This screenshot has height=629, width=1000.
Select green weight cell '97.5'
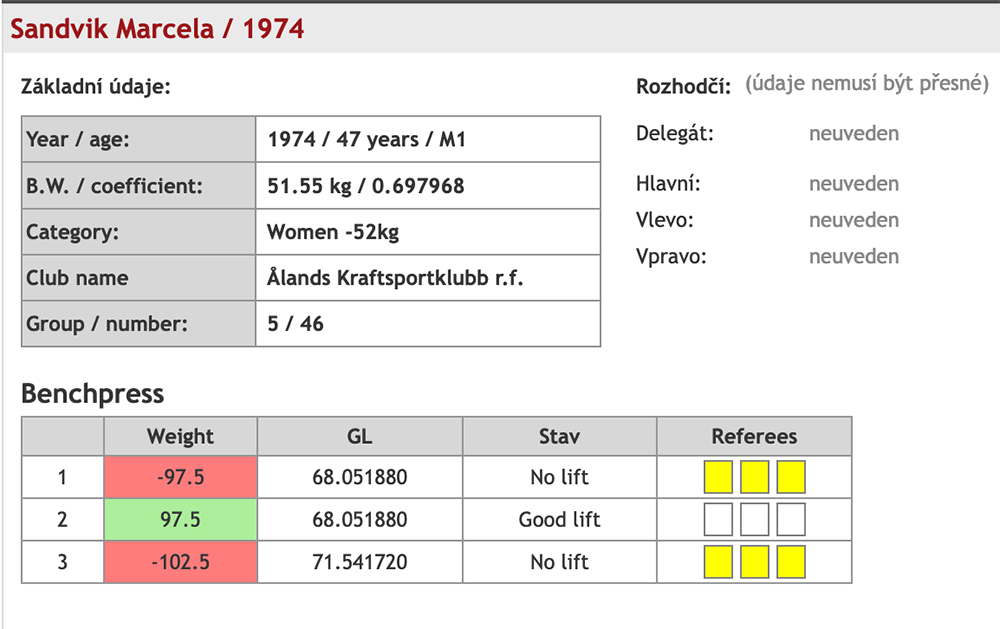180,519
